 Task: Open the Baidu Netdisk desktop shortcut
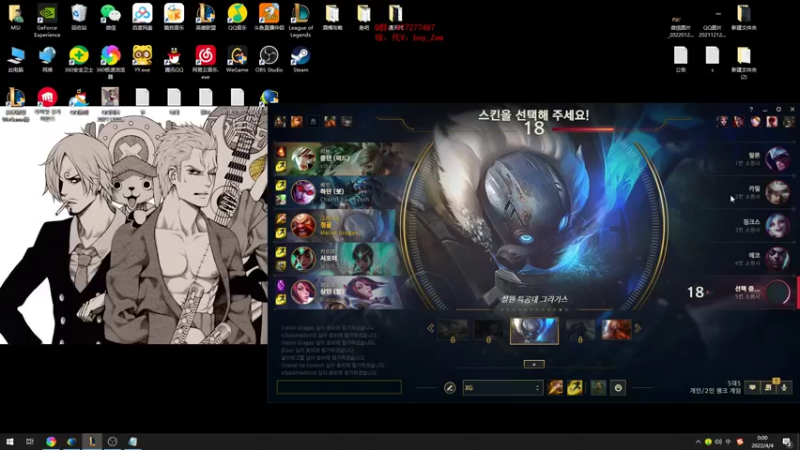click(x=142, y=17)
